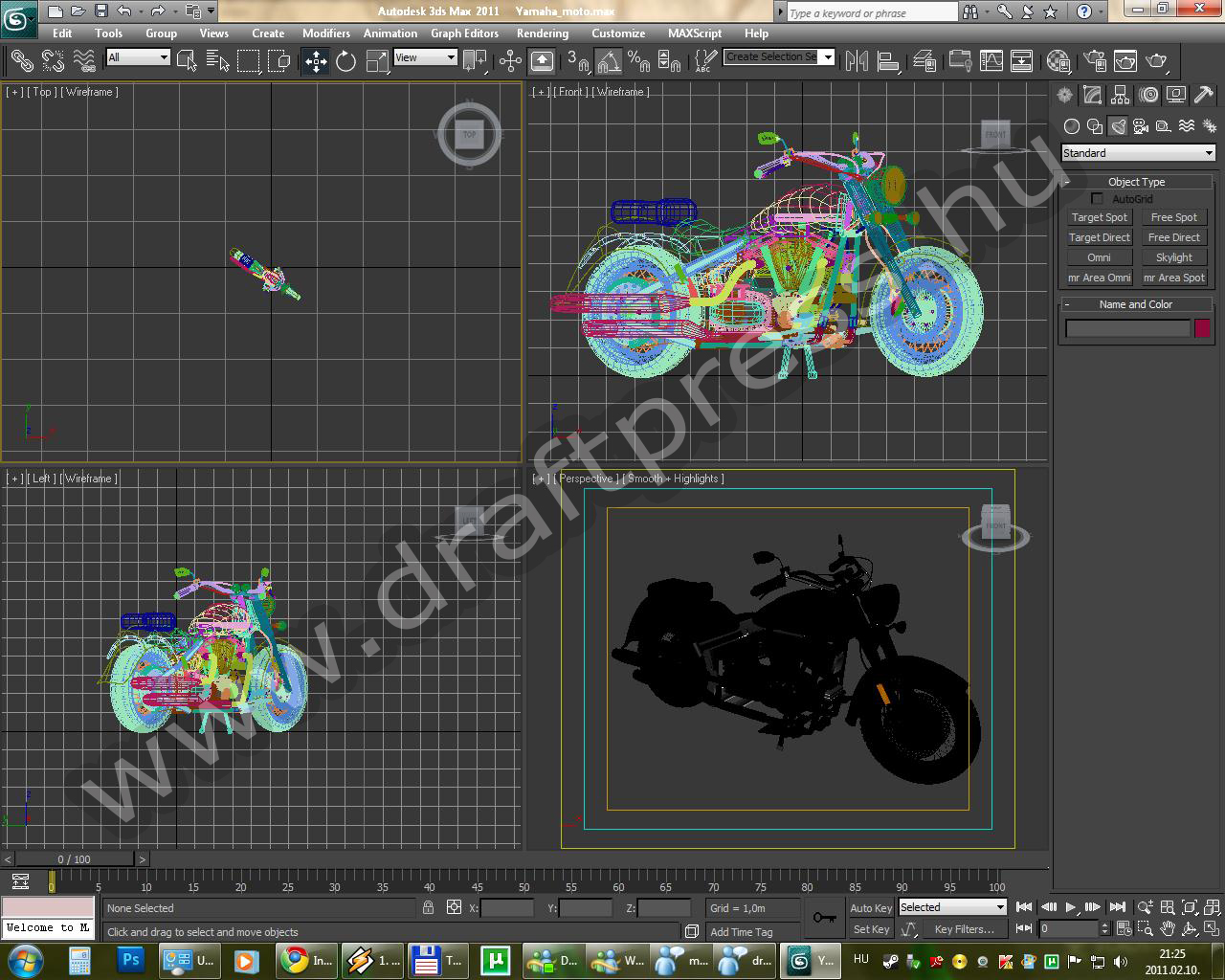The height and width of the screenshot is (980, 1225).
Task: Click the mr Area Spot button
Action: (x=1173, y=278)
